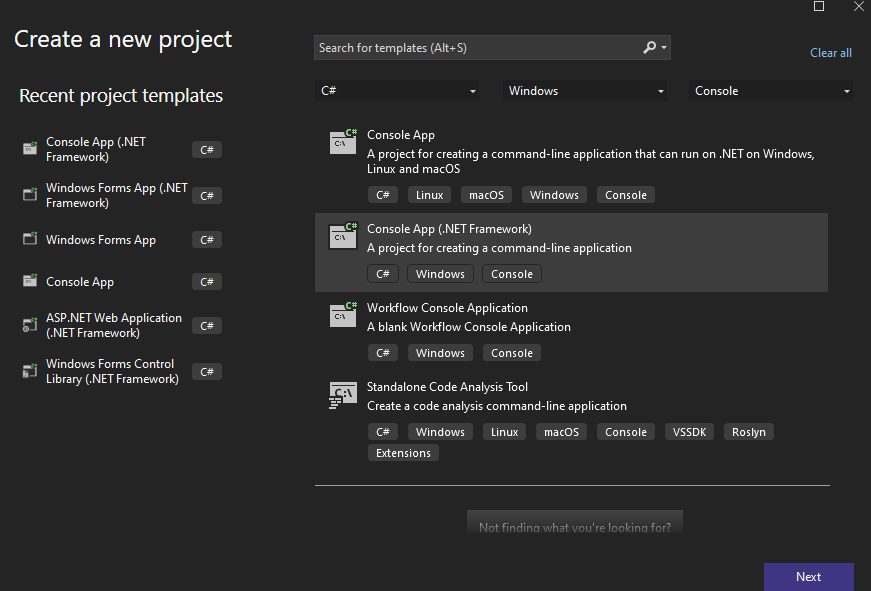This screenshot has width=871, height=591.
Task: Click recent Windows Forms App (.NET Framework) icon
Action: 30,194
